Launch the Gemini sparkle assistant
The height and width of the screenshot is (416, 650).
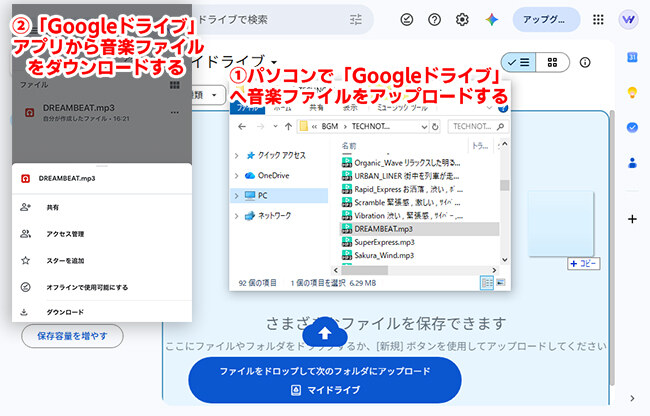[492, 19]
